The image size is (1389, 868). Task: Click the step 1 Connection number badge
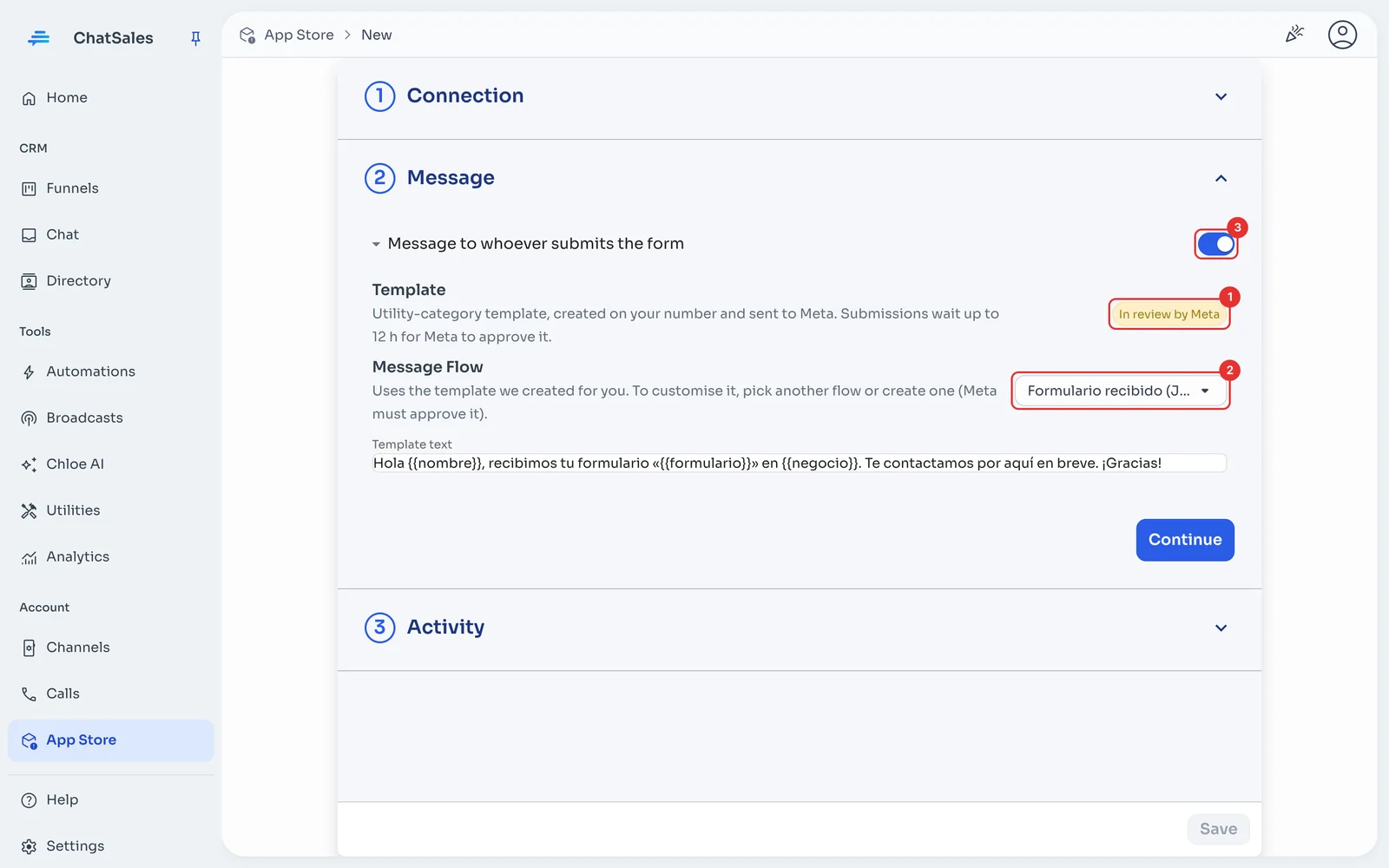coord(379,96)
